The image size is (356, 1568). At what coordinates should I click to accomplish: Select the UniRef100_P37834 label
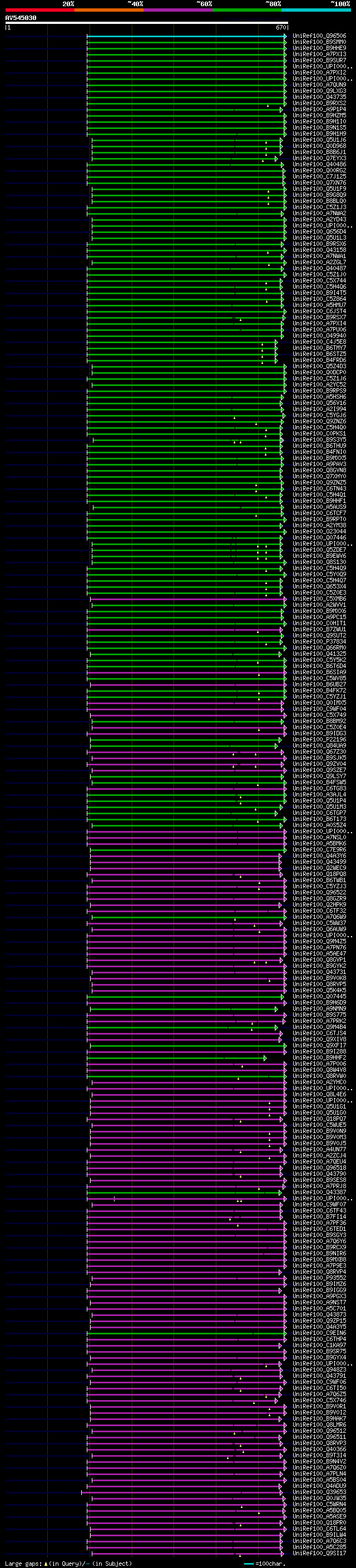click(x=319, y=641)
